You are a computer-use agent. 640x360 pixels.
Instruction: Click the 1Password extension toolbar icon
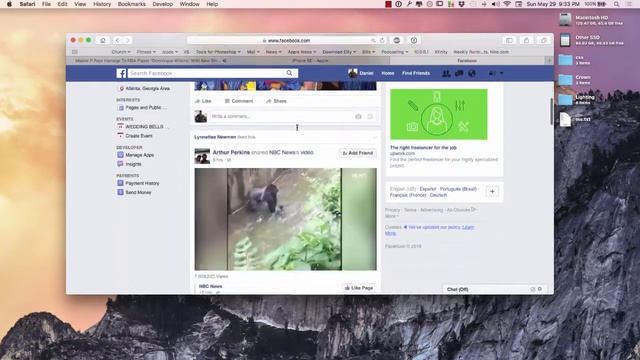pyautogui.click(x=413, y=40)
